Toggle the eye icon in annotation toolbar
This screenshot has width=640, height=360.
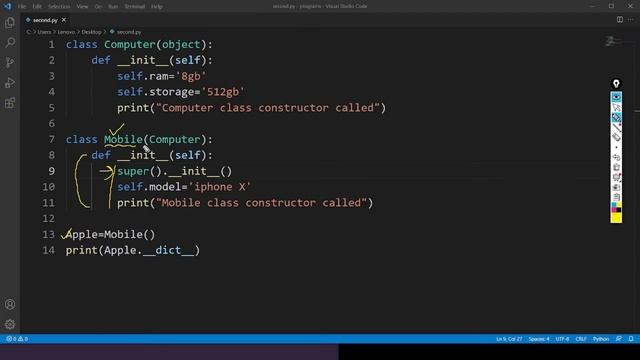coord(616,97)
